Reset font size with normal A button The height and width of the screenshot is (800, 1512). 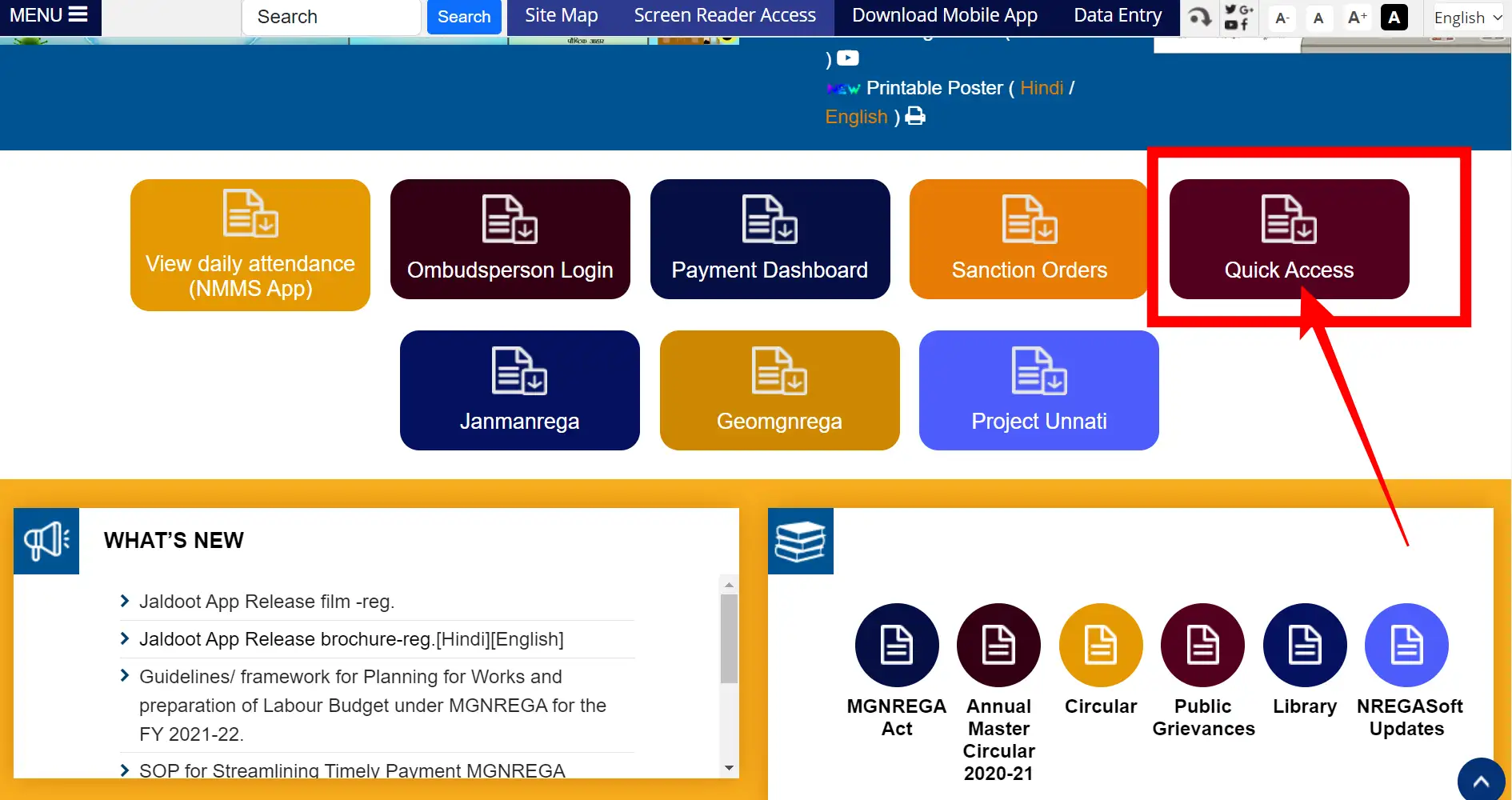coord(1318,18)
